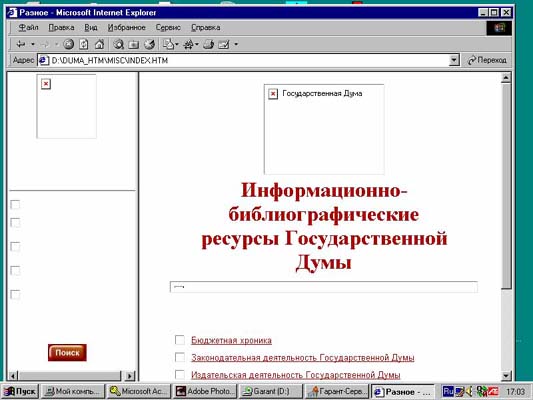Click the Ru language indicator in tray
This screenshot has width=533, height=400.
tap(448, 392)
